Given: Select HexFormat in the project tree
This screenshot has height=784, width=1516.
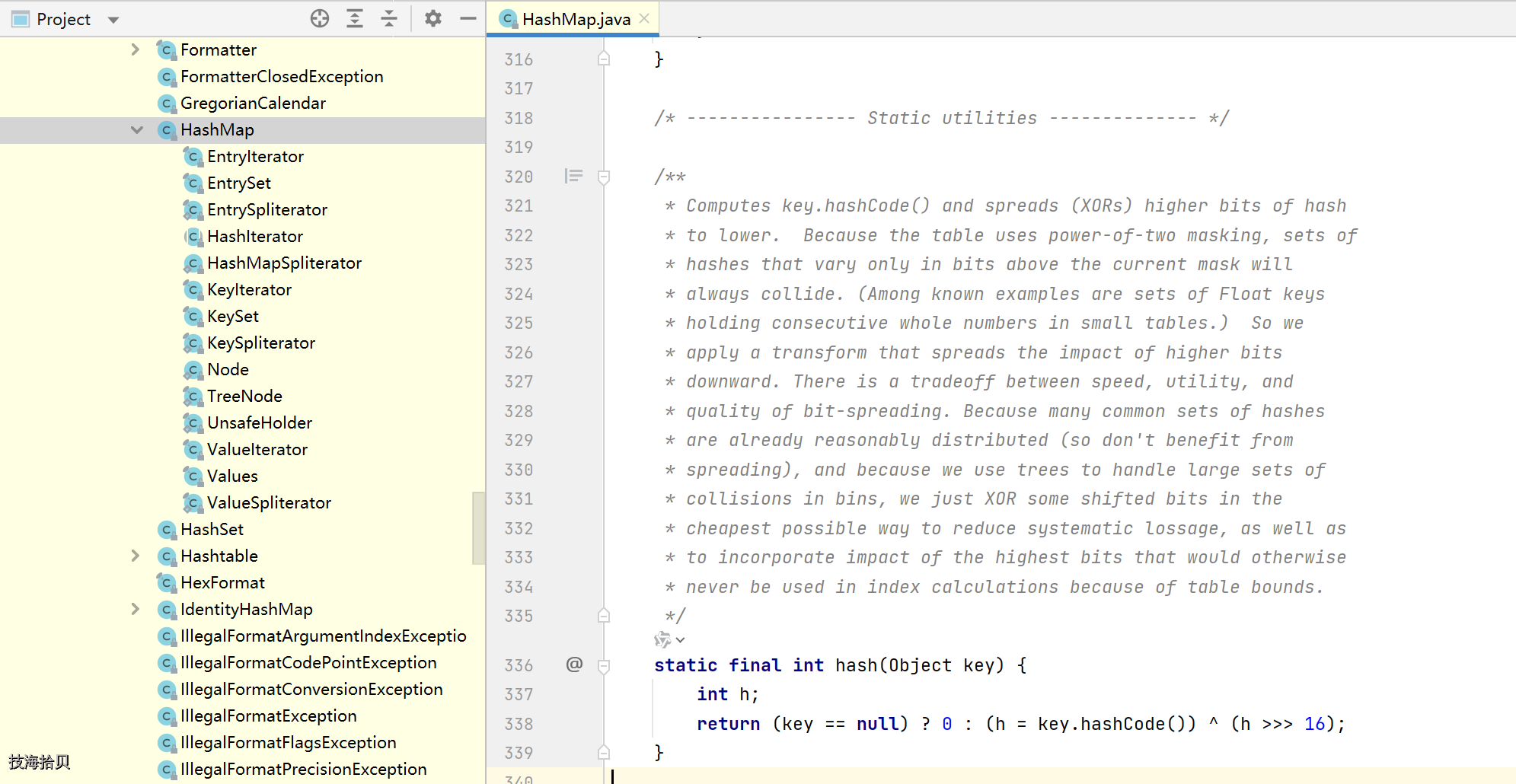Looking at the screenshot, I should pos(222,582).
